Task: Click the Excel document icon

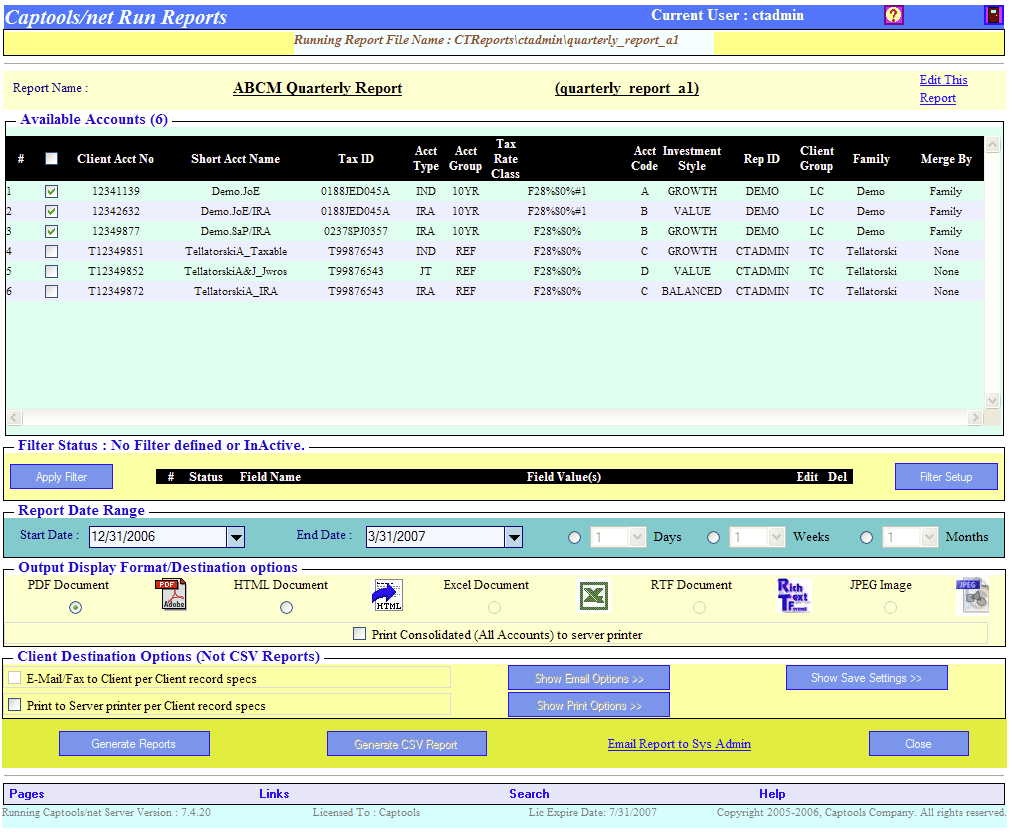Action: click(594, 596)
